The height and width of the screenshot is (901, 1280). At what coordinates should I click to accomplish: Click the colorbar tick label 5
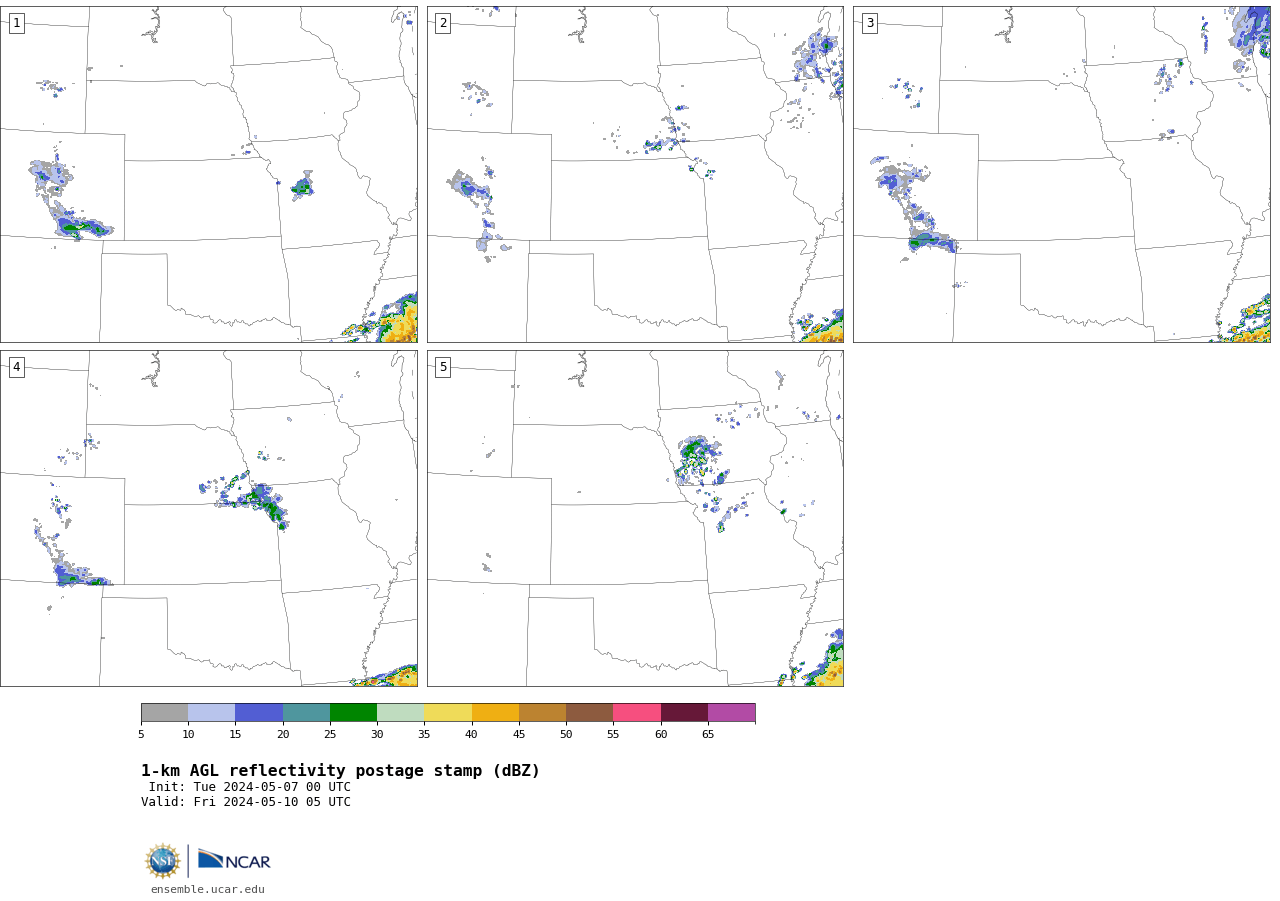coord(141,735)
